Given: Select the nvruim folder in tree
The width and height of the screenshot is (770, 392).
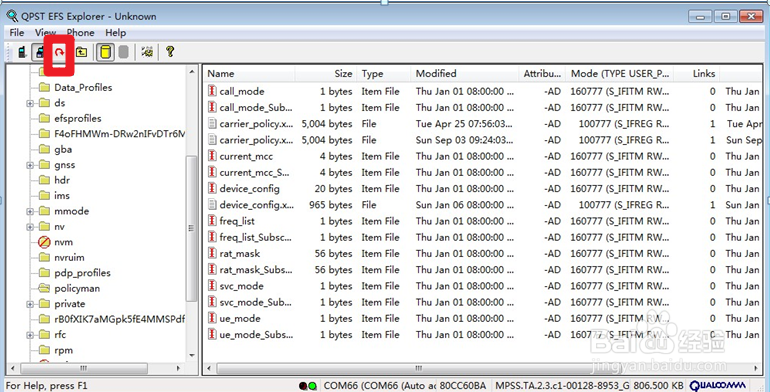Looking at the screenshot, I should click(69, 257).
